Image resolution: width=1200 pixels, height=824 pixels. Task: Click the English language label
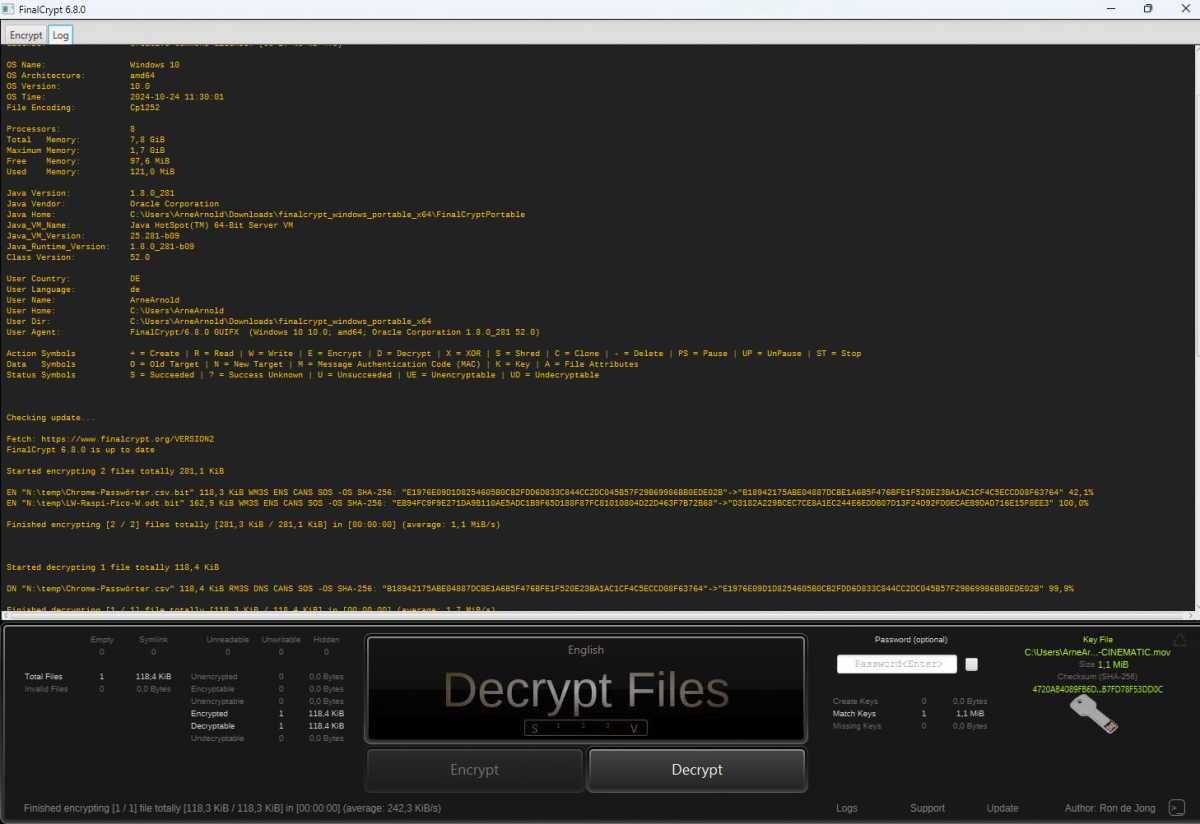click(x=586, y=650)
